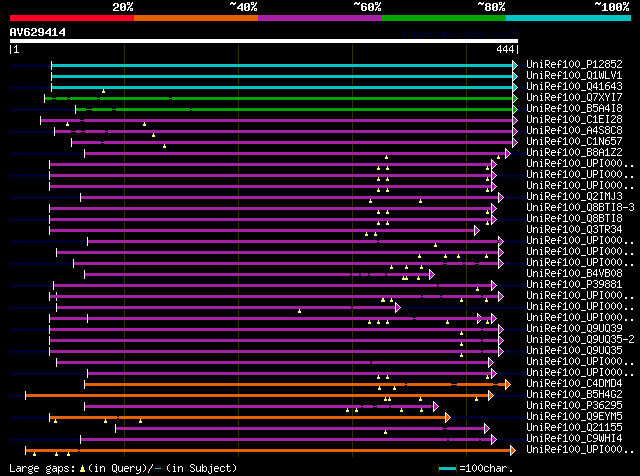The height and width of the screenshot is (476, 640).
Task: Click the cyan alignment bar for P12852
Action: (x=282, y=65)
